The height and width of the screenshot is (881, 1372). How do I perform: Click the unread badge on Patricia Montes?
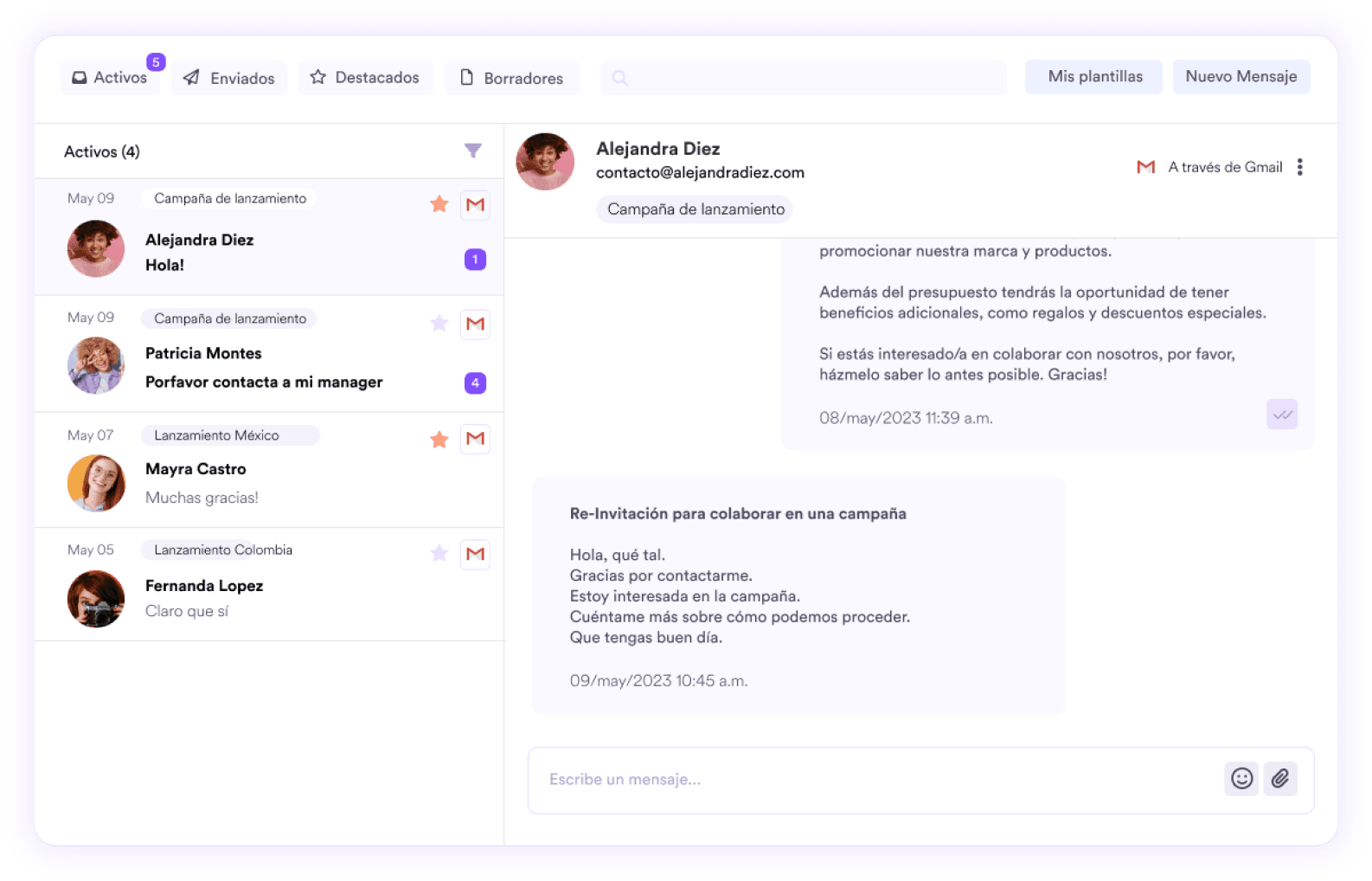pyautogui.click(x=475, y=383)
